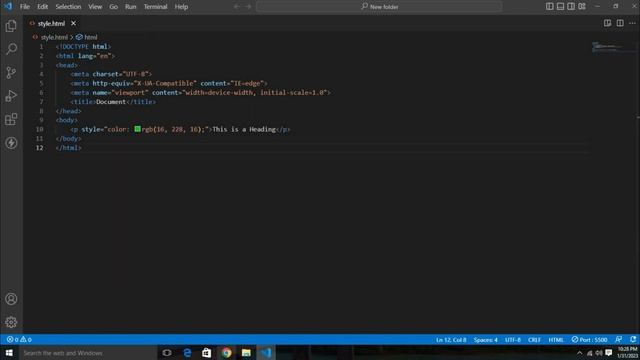Open the Go menu
Image resolution: width=640 pixels, height=360 pixels.
[113, 7]
